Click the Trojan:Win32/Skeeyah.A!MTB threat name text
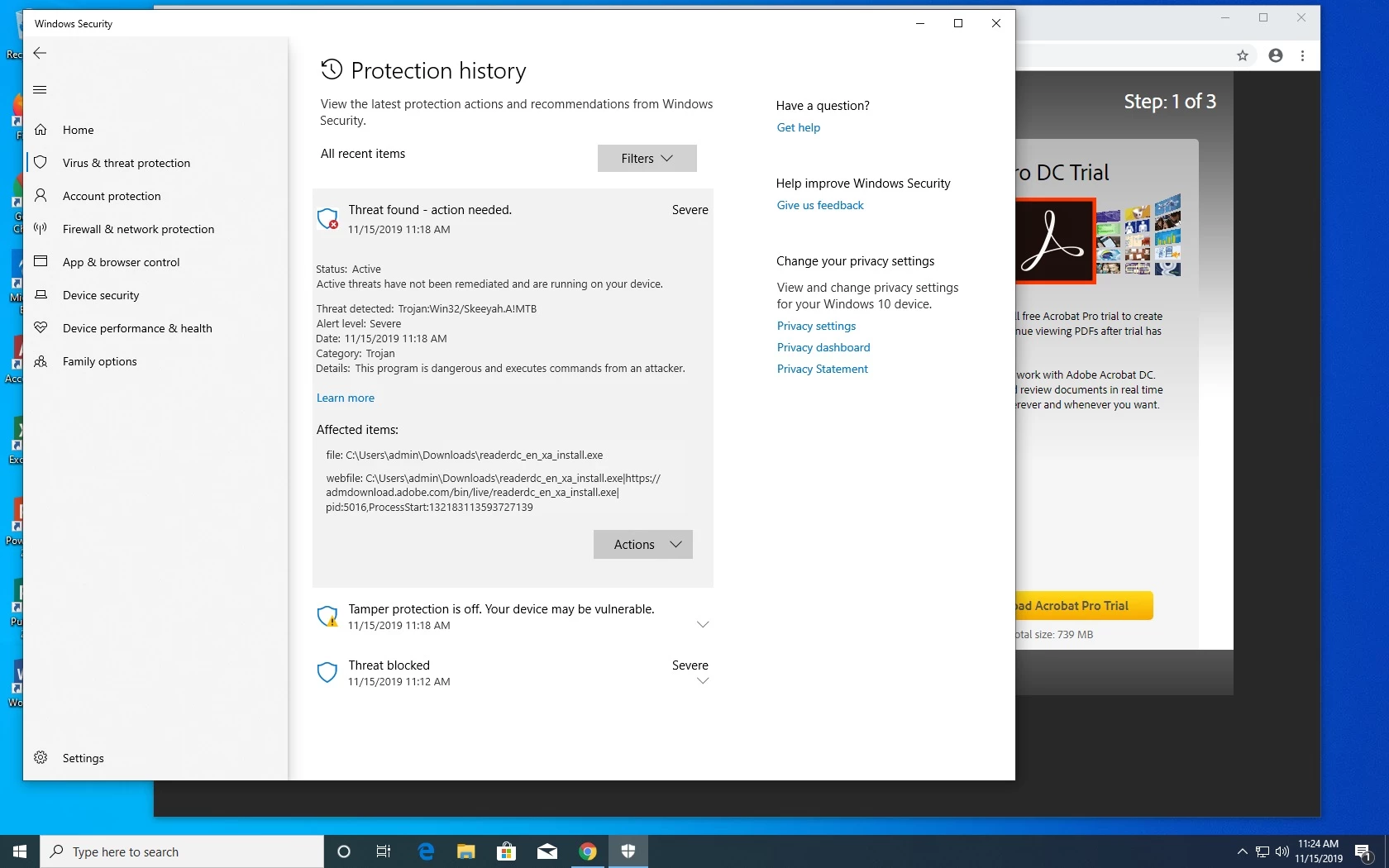 tap(467, 308)
